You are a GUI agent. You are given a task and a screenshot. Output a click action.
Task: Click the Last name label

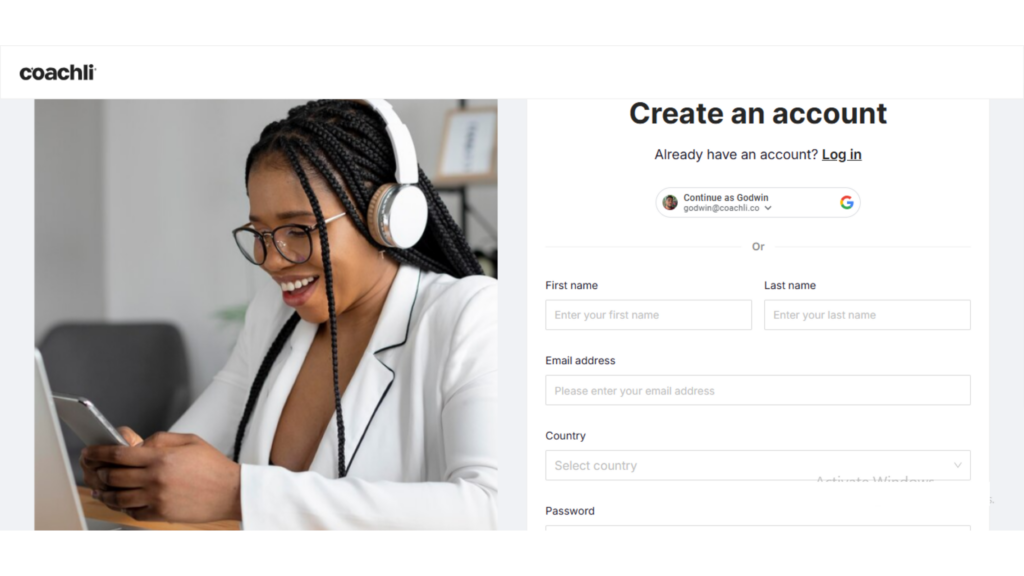(x=790, y=285)
